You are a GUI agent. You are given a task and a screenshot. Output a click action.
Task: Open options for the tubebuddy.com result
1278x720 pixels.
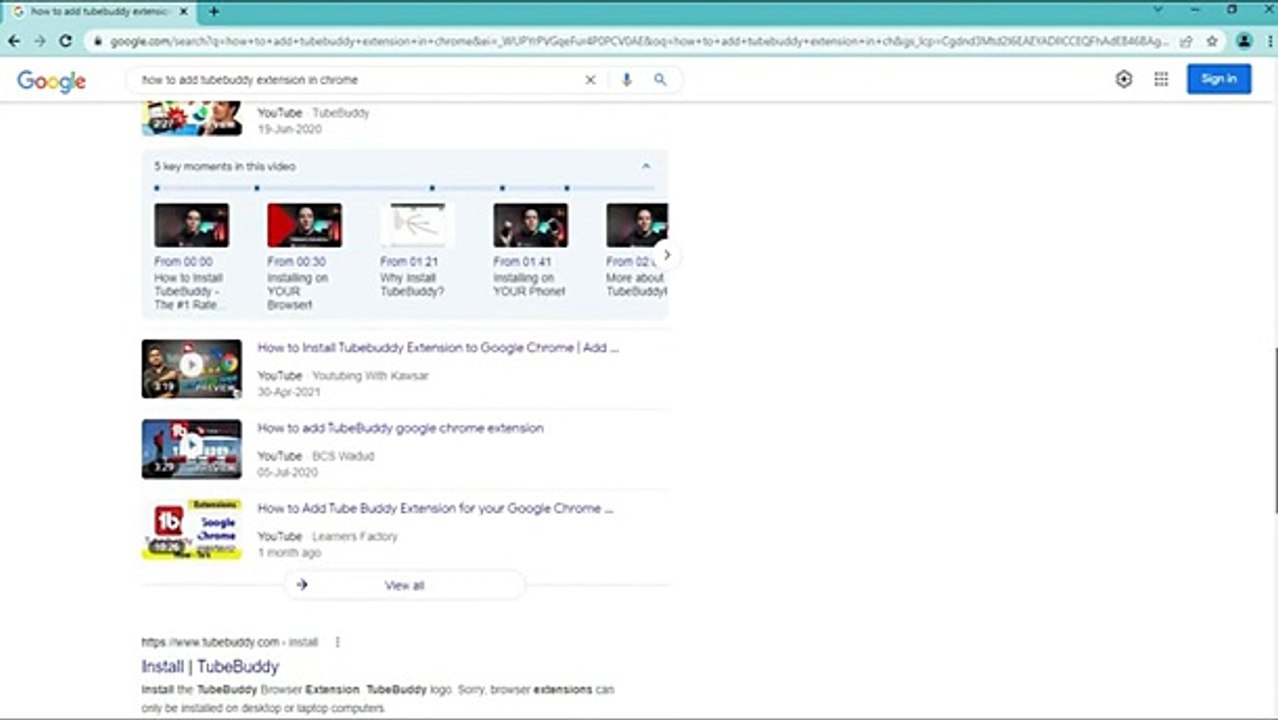337,642
